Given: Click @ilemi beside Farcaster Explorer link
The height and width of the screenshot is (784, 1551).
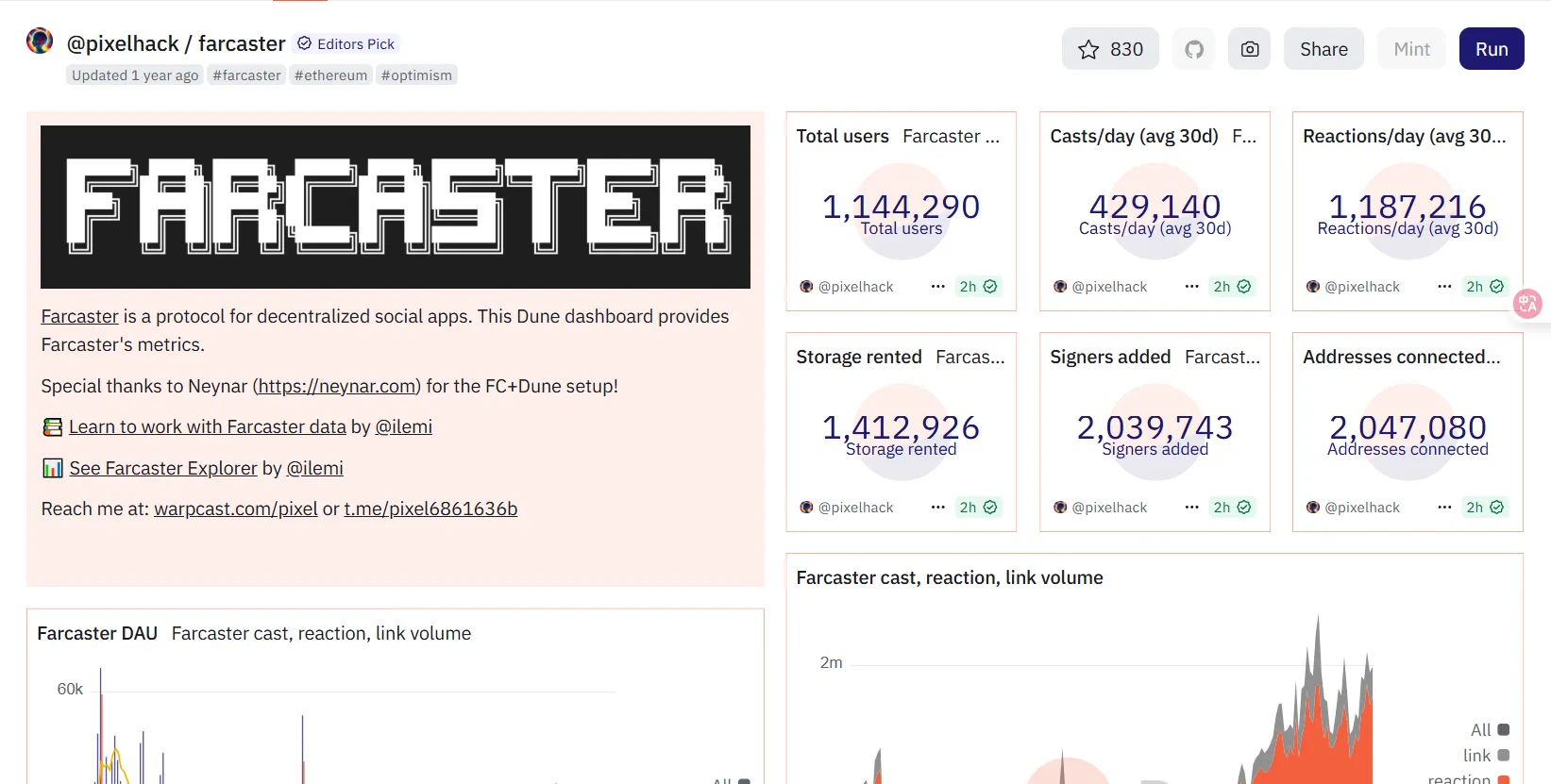Looking at the screenshot, I should [315, 468].
